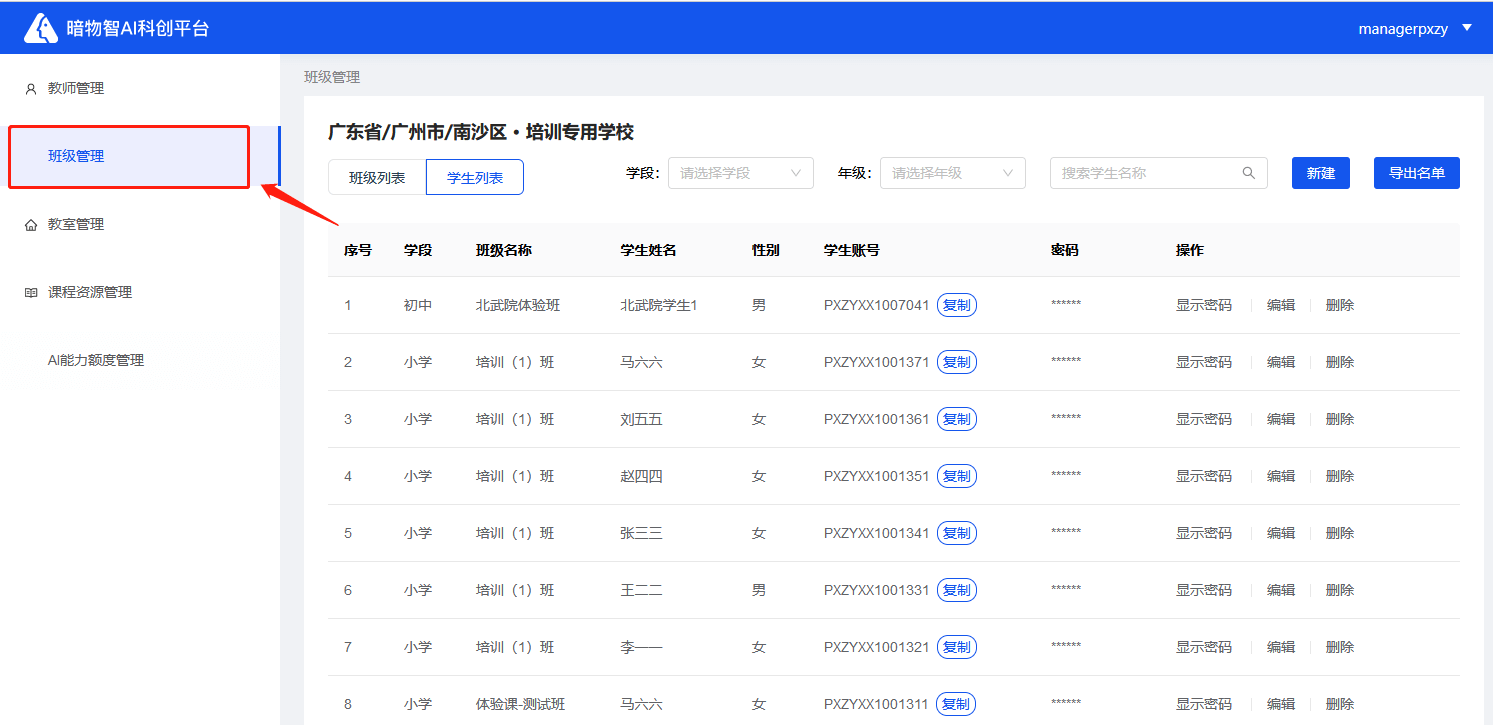Delete student 王二二
Image resolution: width=1493 pixels, height=725 pixels.
click(x=1340, y=590)
